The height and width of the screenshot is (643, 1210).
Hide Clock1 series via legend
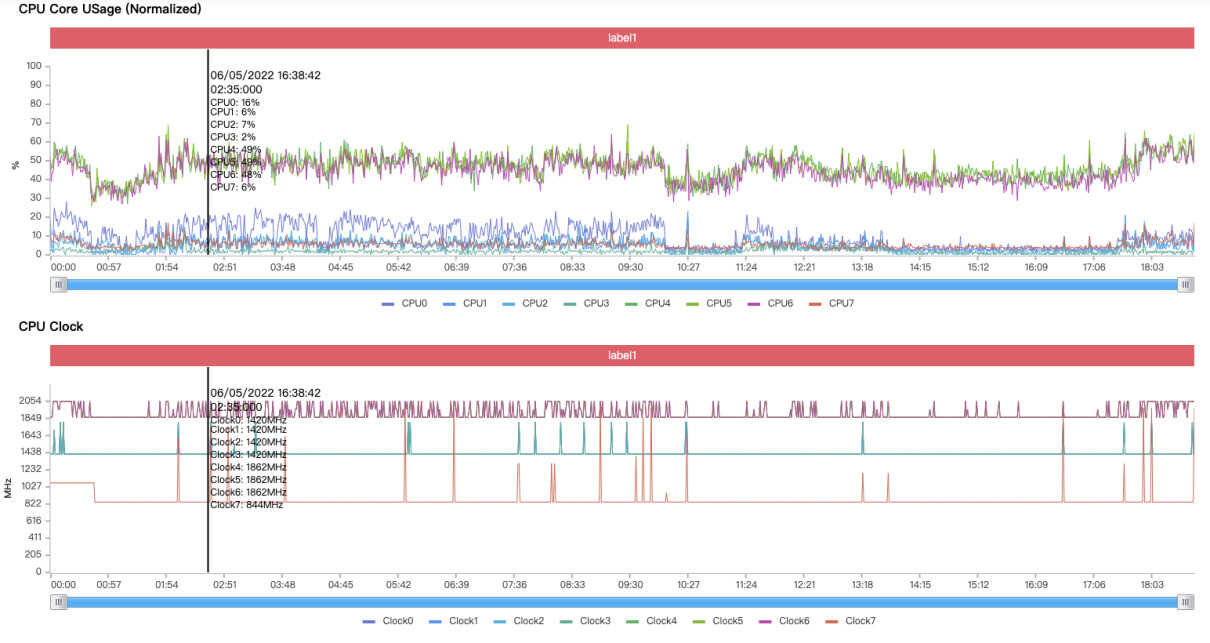[453, 621]
